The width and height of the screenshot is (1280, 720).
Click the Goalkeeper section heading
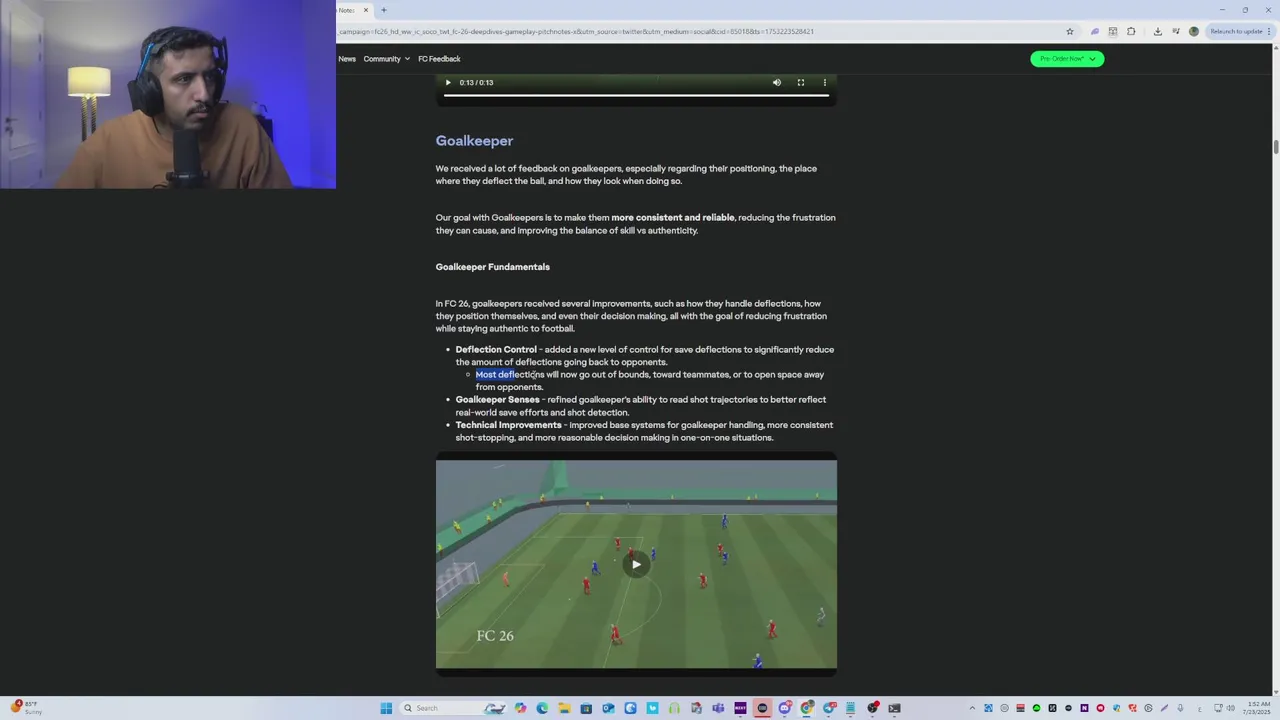pyautogui.click(x=474, y=141)
